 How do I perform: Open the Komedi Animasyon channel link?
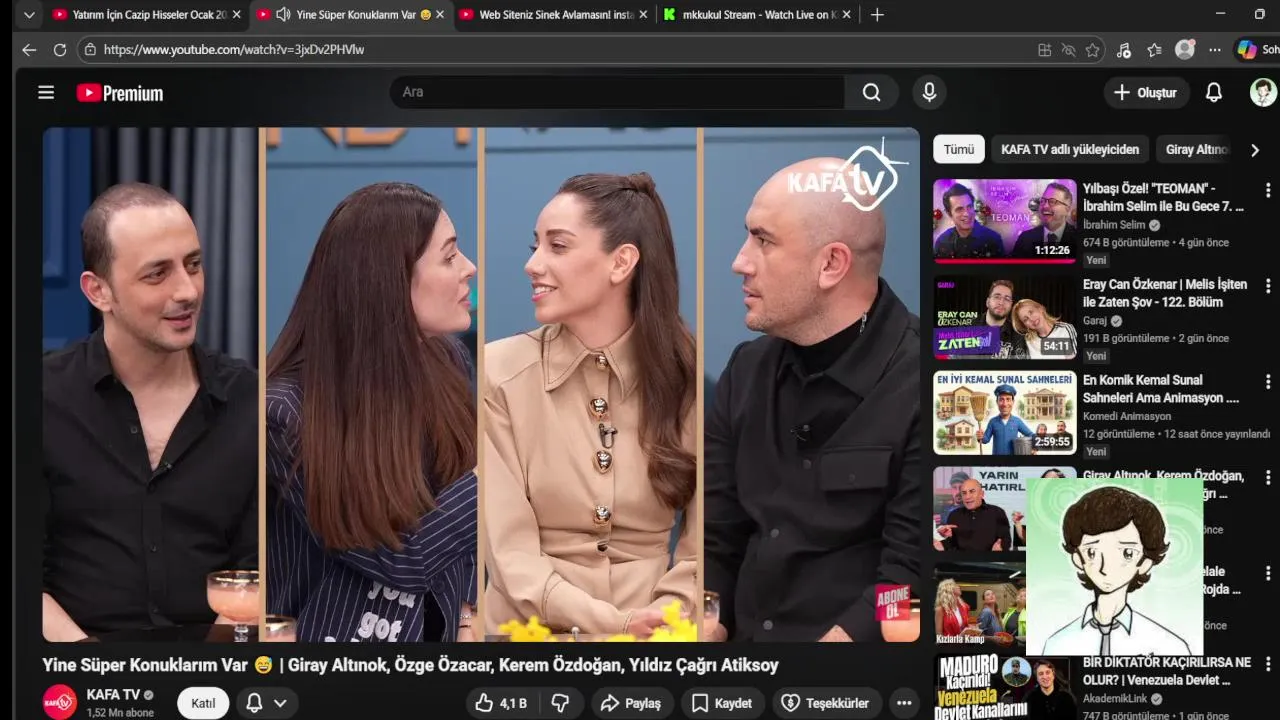[x=1127, y=417]
